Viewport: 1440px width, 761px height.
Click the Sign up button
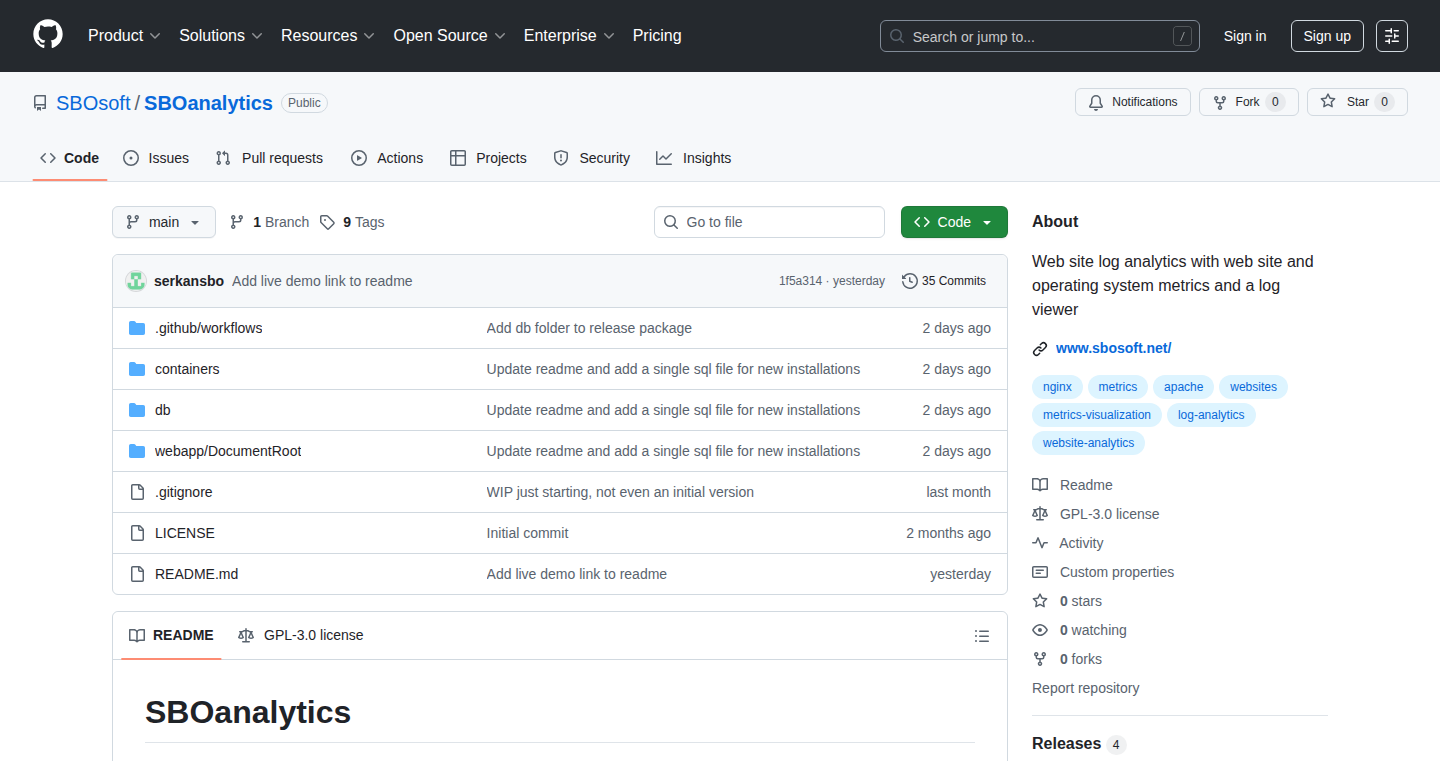tap(1327, 36)
